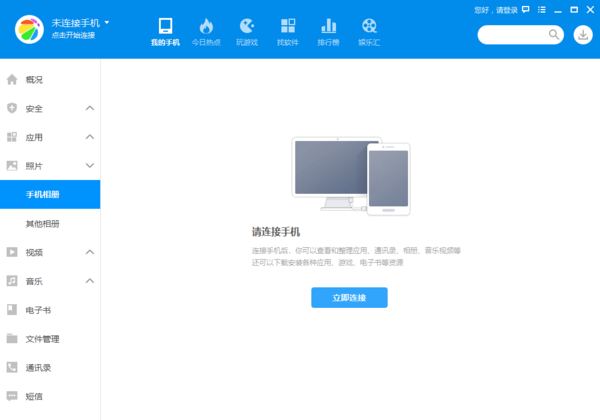Open the 今日热点 flame icon
Screen dimensions: 600x420
click(206, 26)
